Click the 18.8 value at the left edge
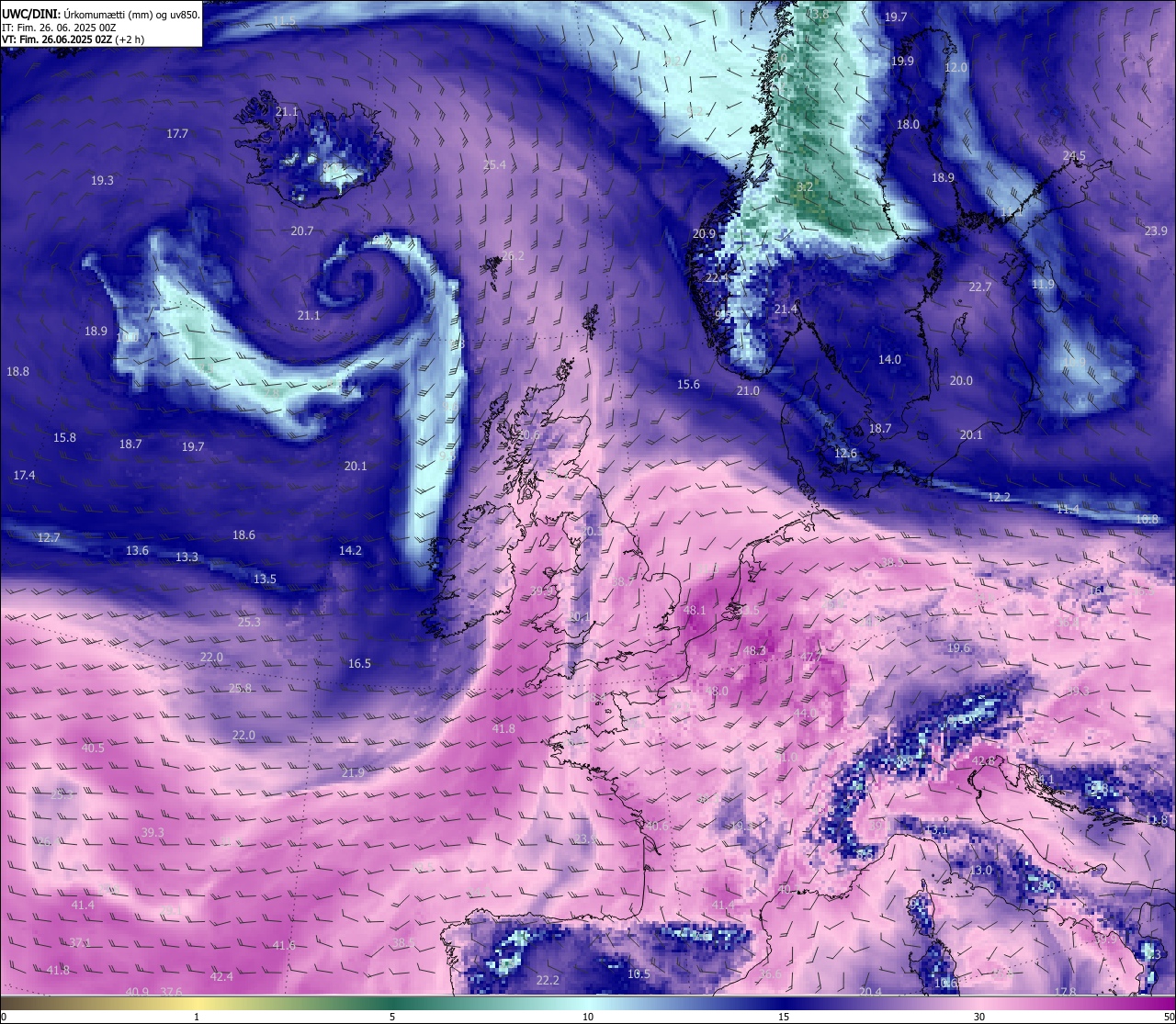The image size is (1176, 1024). [17, 372]
